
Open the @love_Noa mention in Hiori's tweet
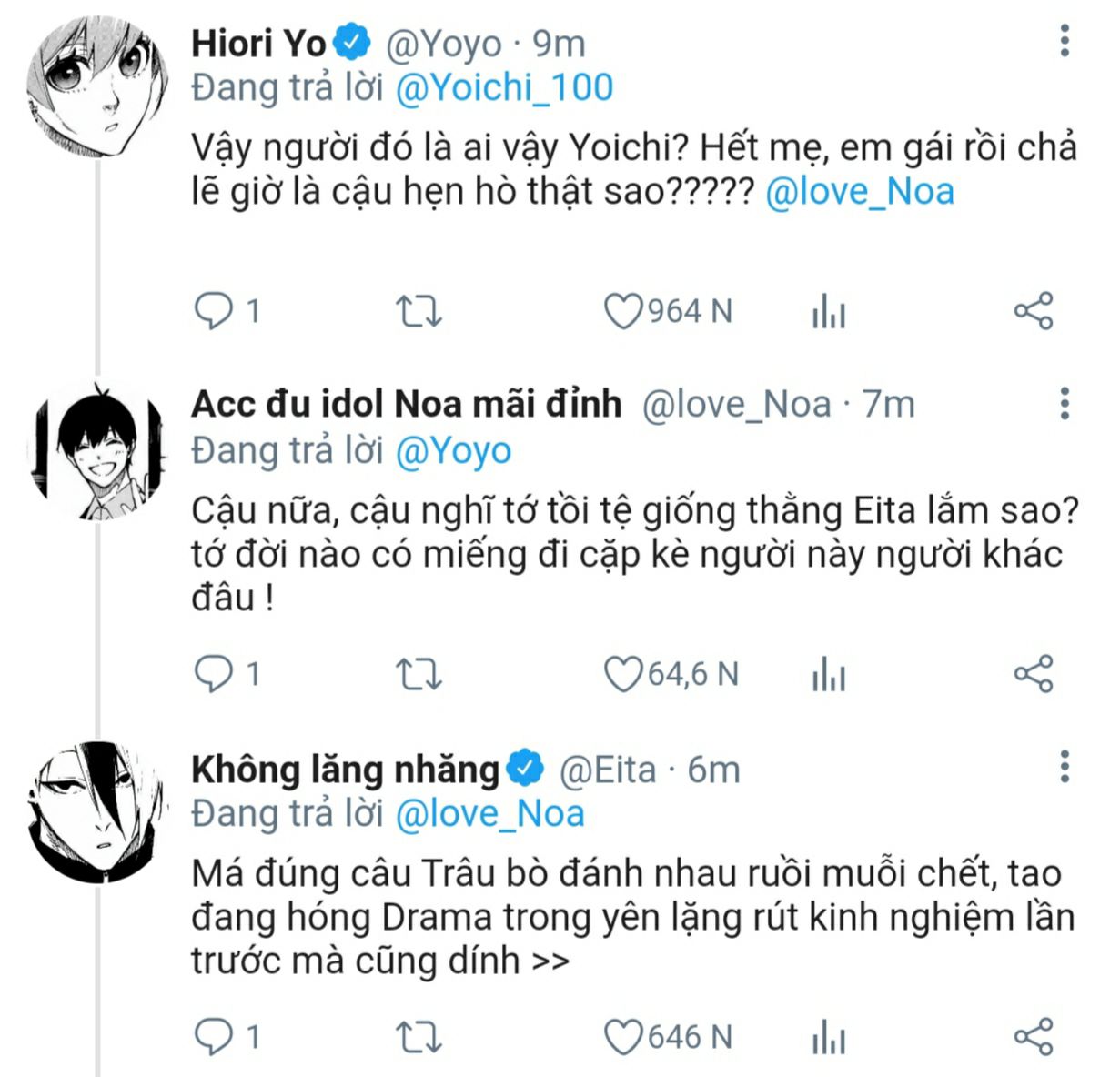pyautogui.click(x=860, y=192)
